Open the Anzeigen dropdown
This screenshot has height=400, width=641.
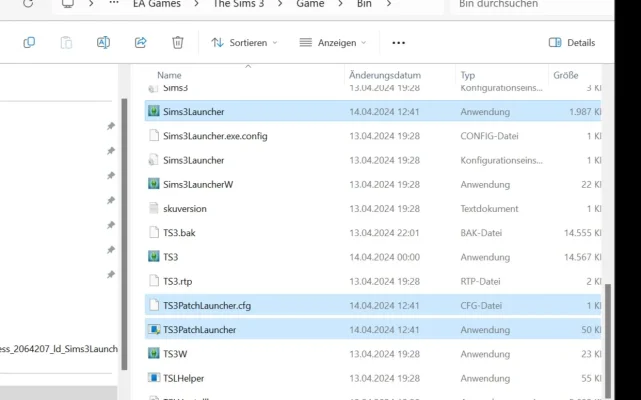[333, 43]
